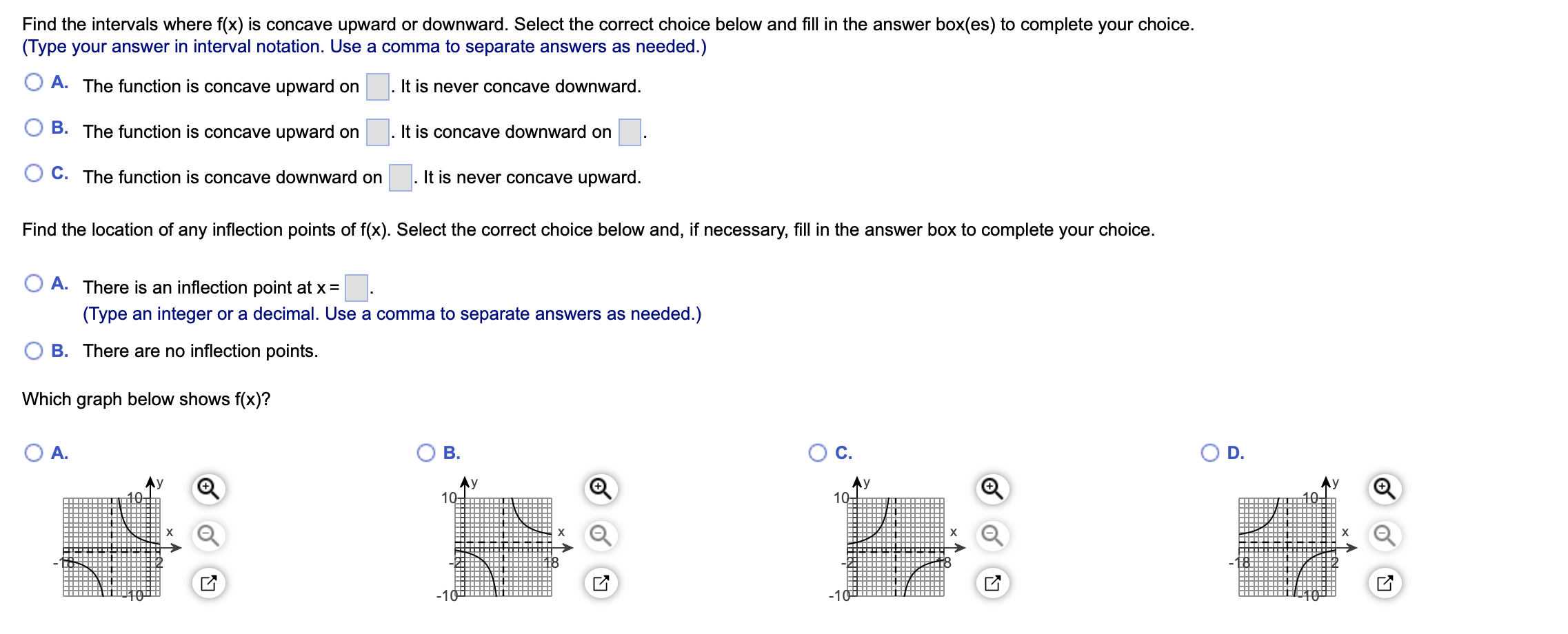Select 'There are no inflection points'
Screen dimensions: 1568x634
(x=34, y=351)
